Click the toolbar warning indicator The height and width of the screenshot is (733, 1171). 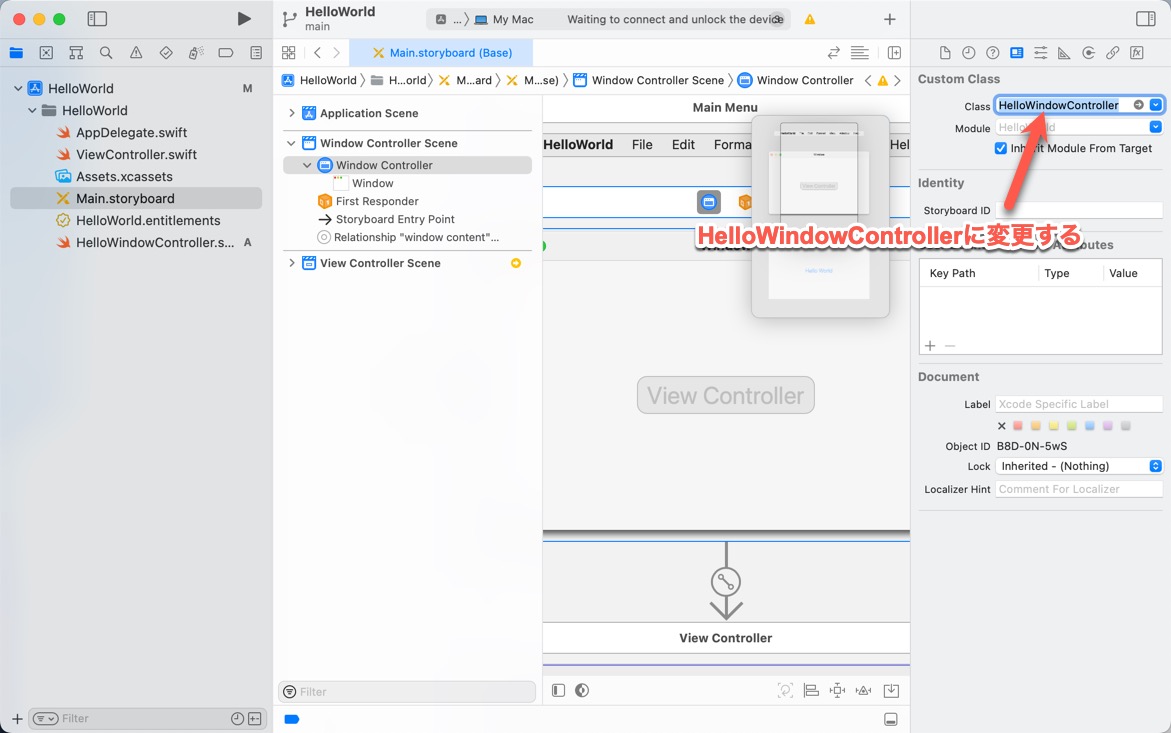tap(810, 19)
